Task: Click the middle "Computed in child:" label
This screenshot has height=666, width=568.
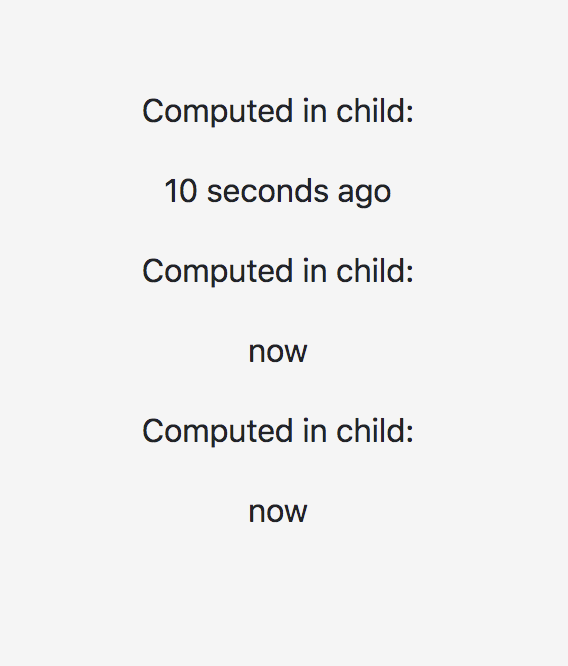Action: tap(278, 271)
